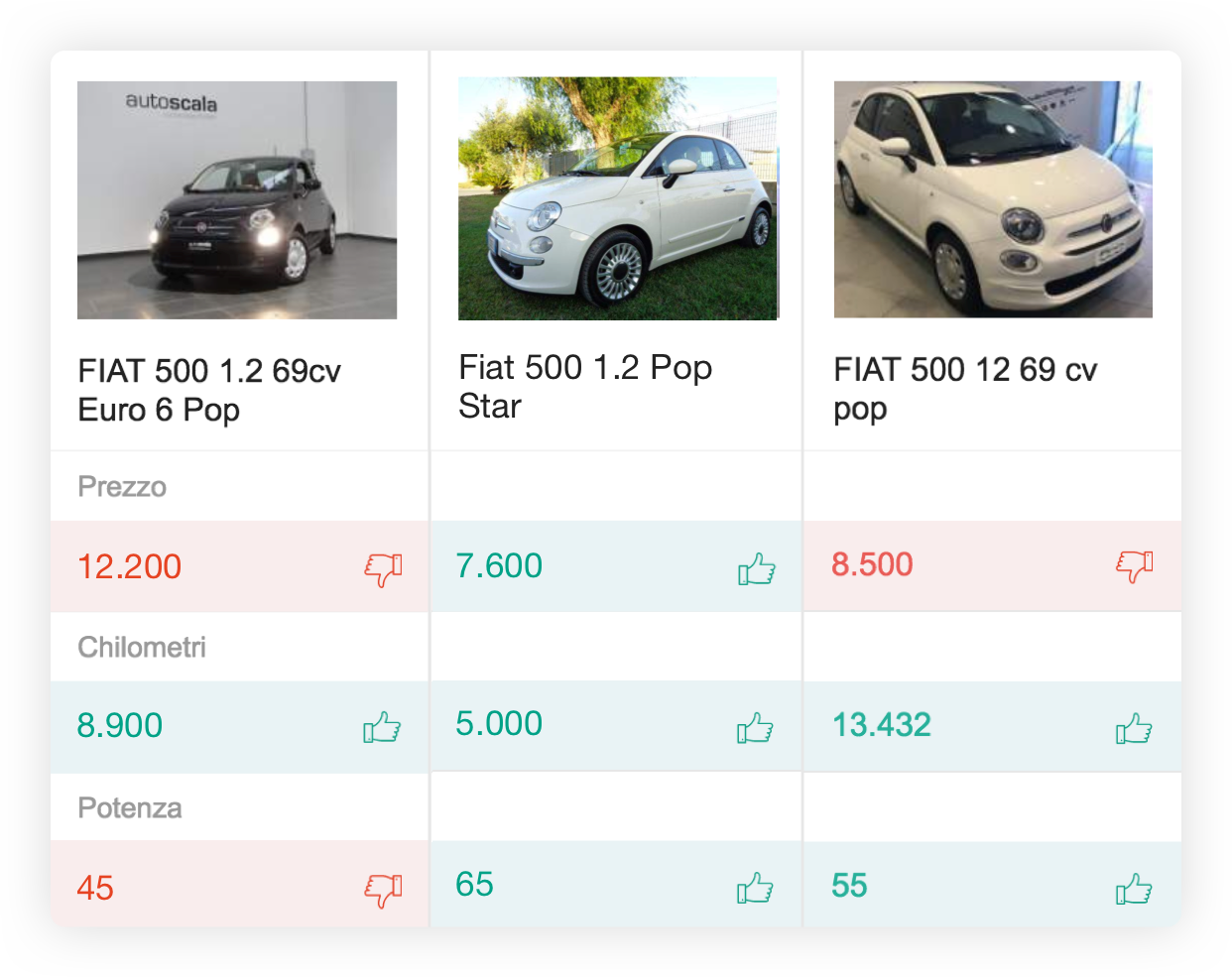Viewport: 1232px width, 979px height.
Task: Click thumbs-up icon beside 5.000 kilometers
Action: tap(755, 728)
